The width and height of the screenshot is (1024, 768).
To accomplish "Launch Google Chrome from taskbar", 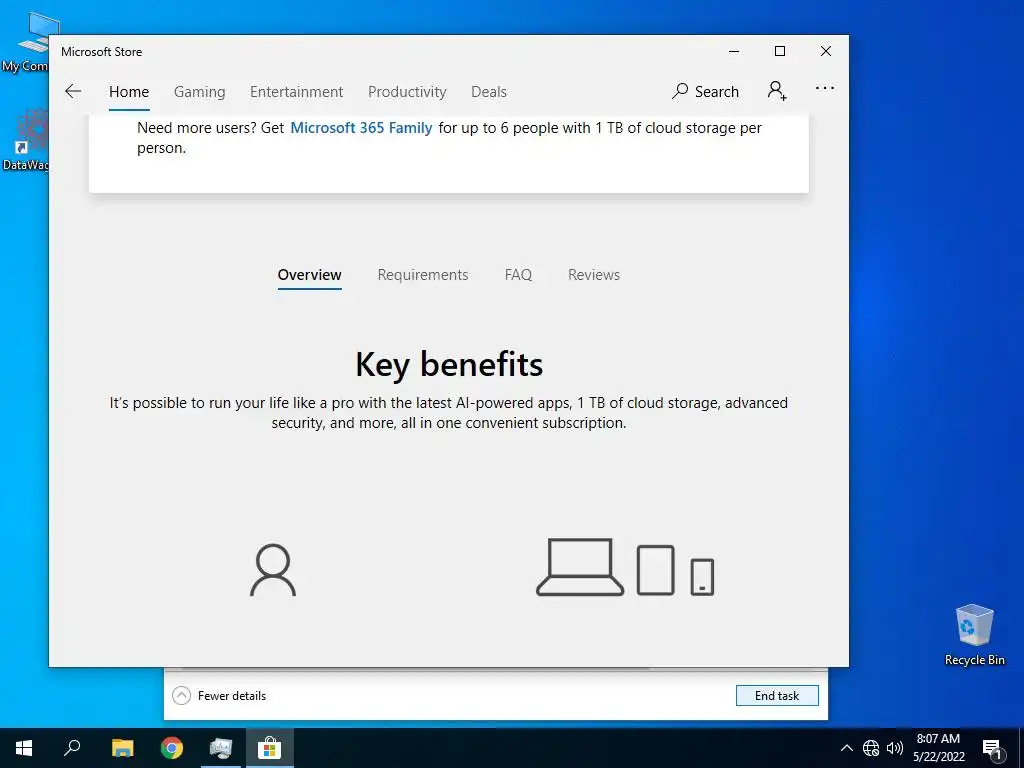I will [x=172, y=748].
